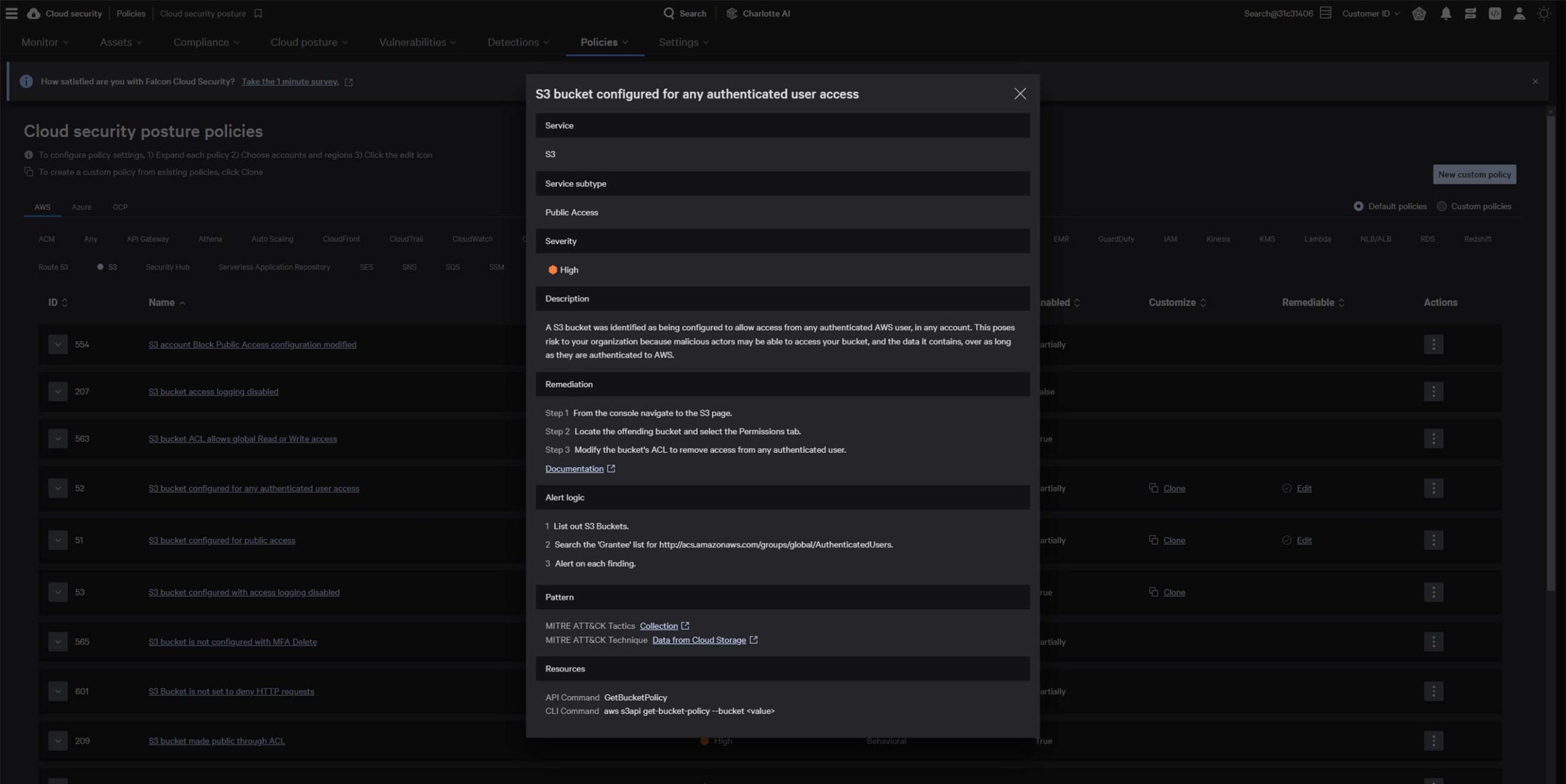The image size is (1566, 784).
Task: Bookmark the Cloud security posture page
Action: (258, 13)
